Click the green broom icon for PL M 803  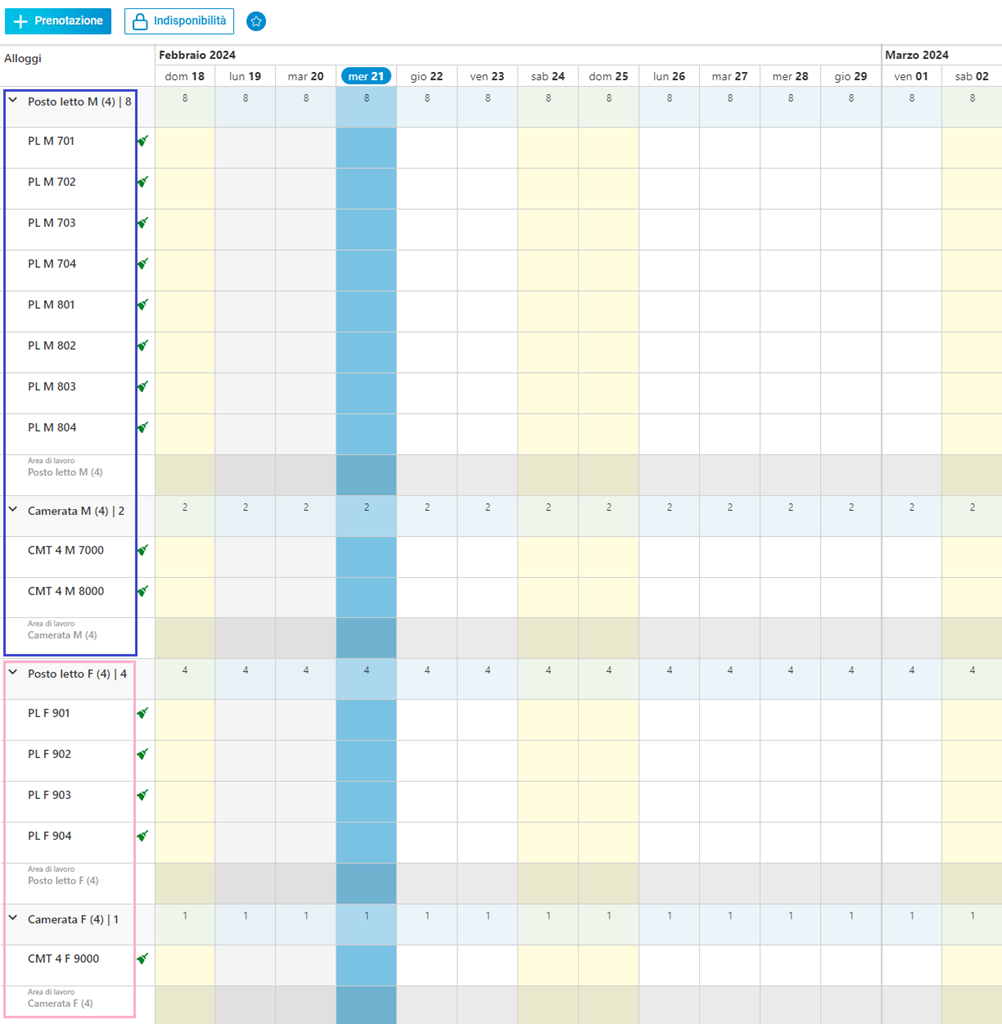coord(143,387)
